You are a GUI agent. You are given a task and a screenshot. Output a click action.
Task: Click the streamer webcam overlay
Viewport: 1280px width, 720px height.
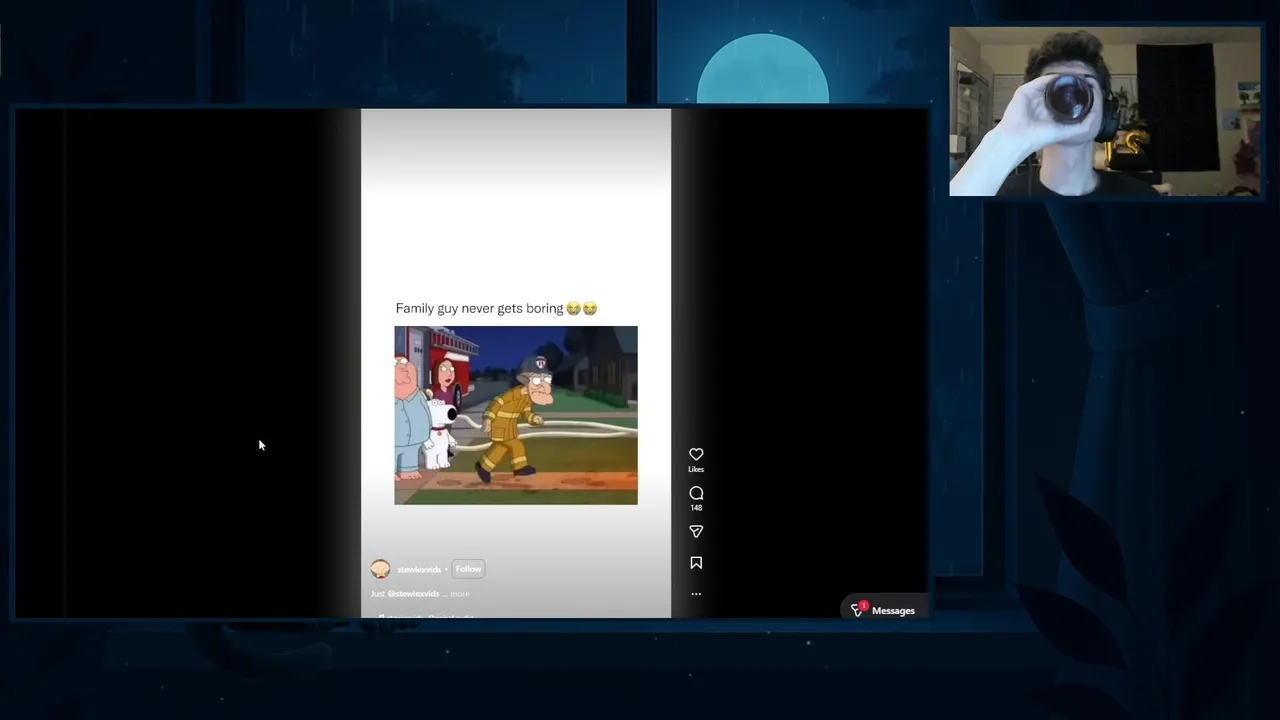coord(1105,111)
